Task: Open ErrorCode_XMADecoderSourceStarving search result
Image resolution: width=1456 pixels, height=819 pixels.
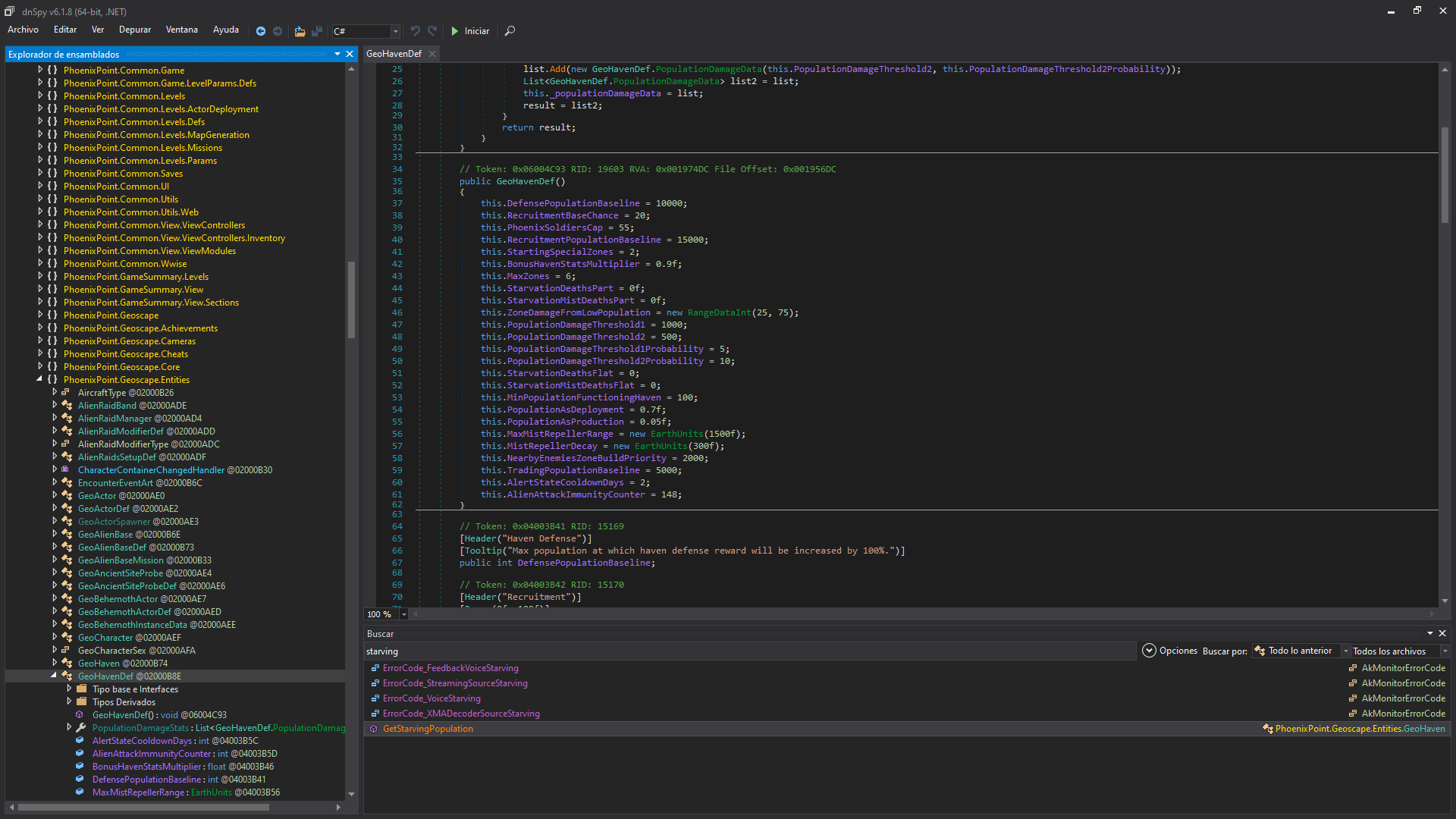Action: [x=461, y=714]
